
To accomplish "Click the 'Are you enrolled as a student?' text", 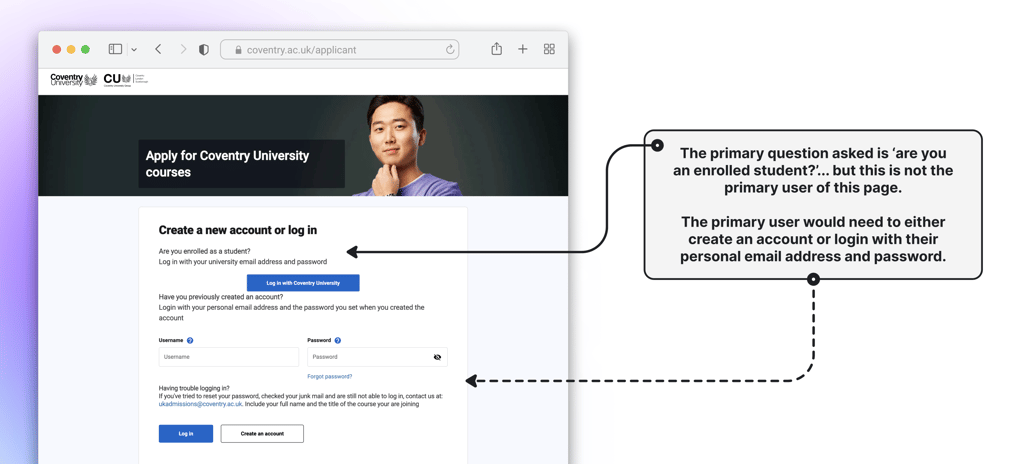I will coord(205,251).
